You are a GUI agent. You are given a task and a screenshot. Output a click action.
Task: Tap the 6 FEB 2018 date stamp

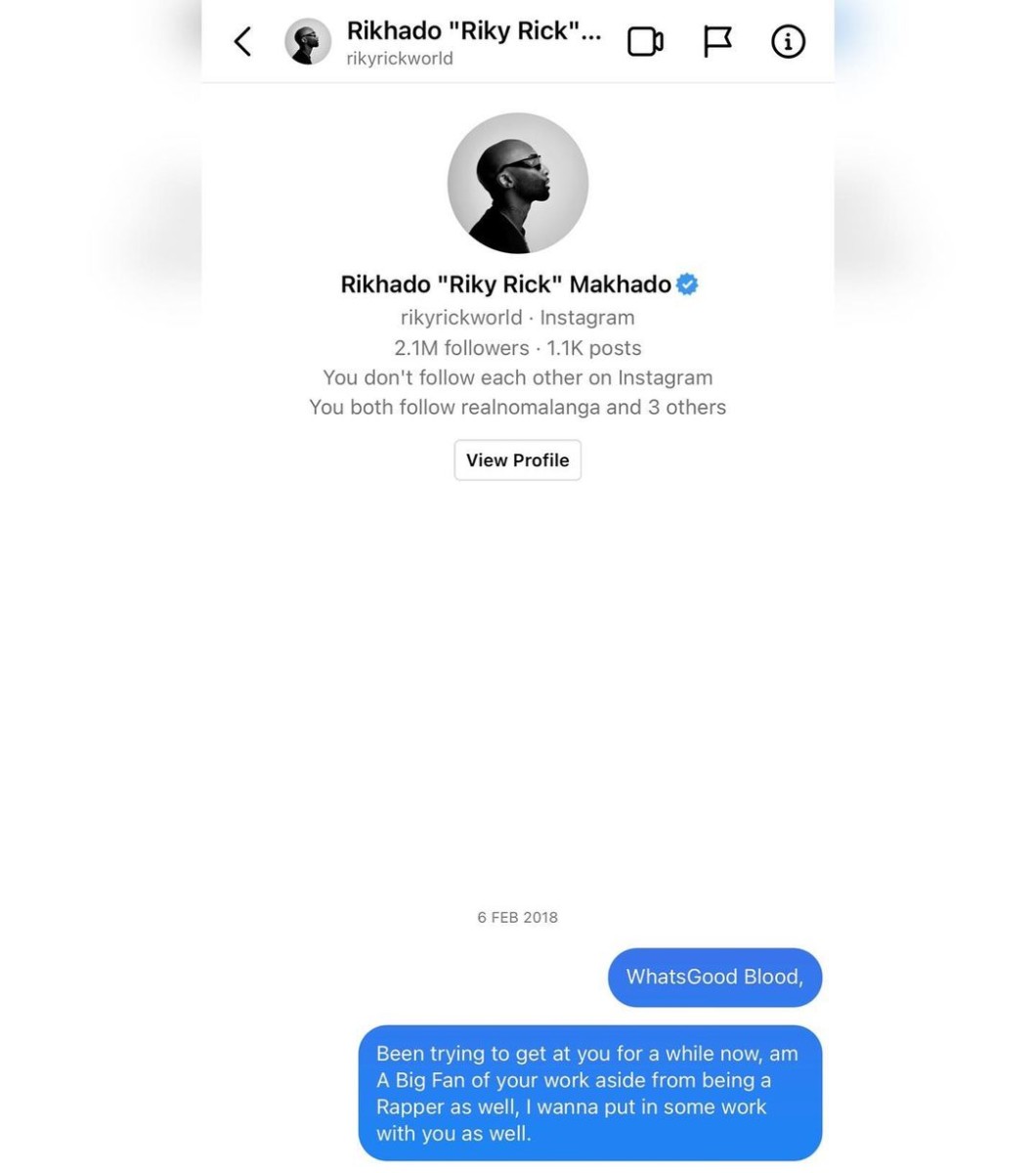(518, 918)
